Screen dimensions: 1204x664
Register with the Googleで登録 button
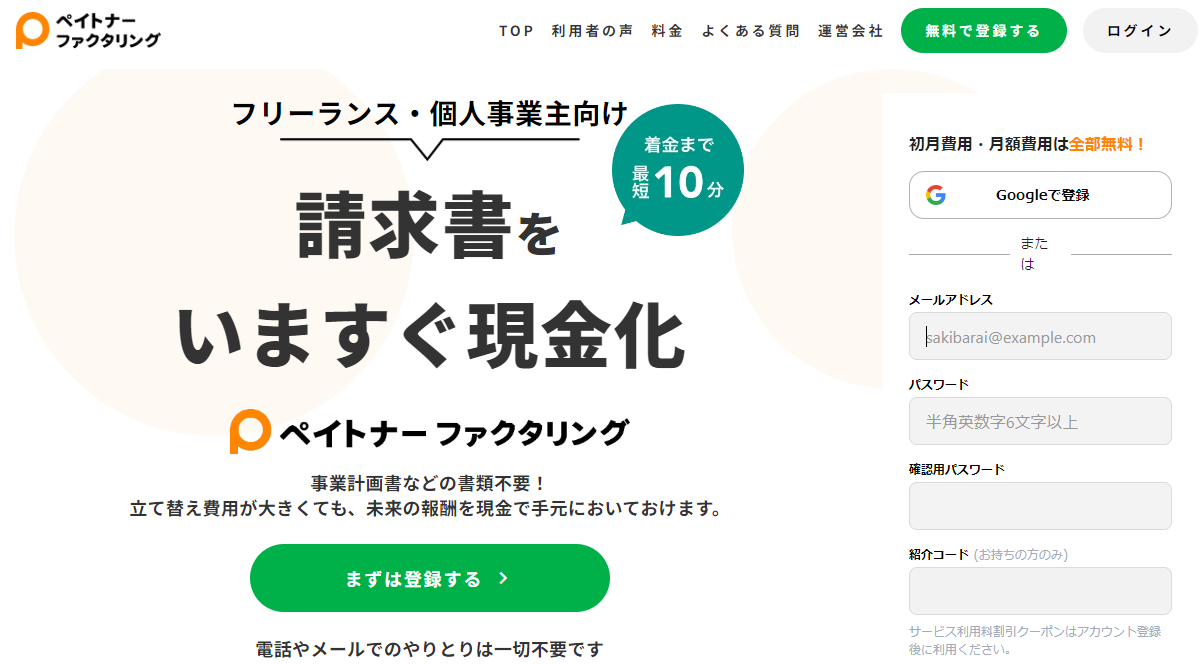[x=1040, y=195]
